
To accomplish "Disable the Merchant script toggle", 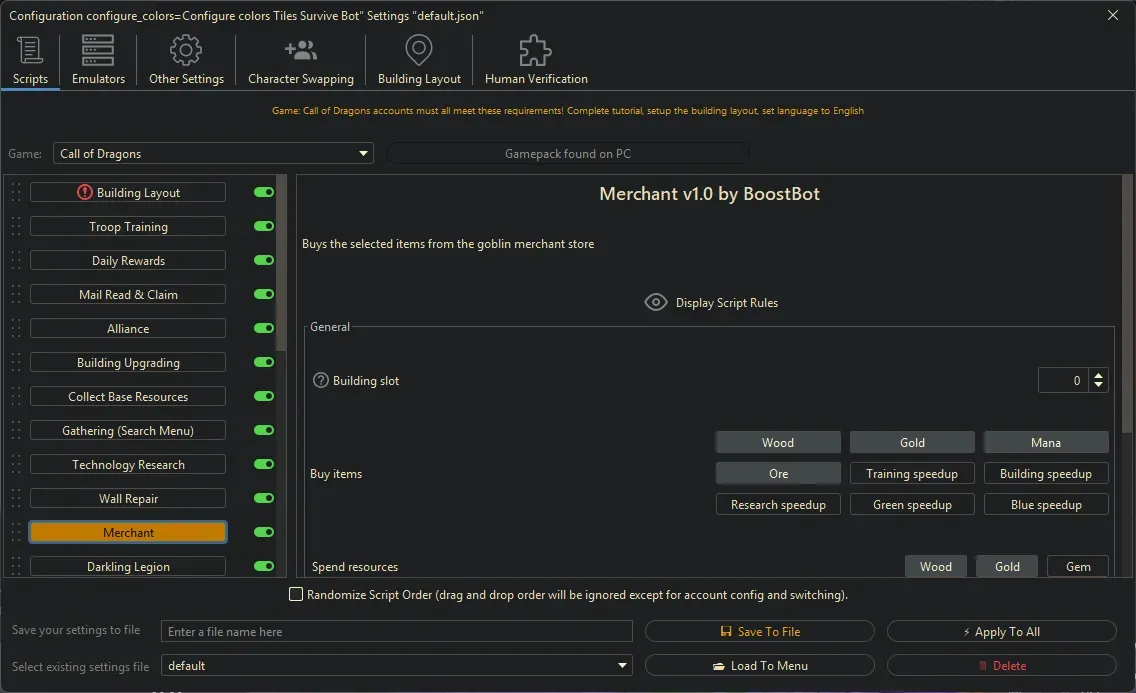I will pos(262,532).
